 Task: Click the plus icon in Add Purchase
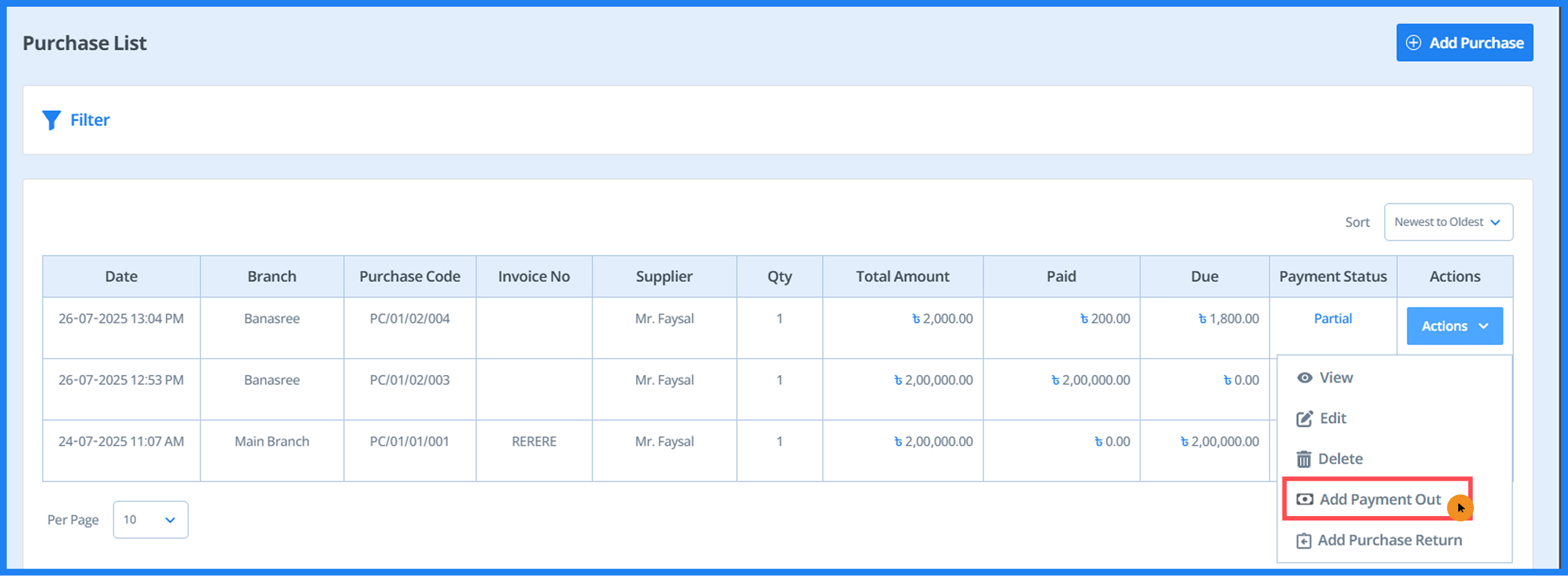(x=1413, y=43)
